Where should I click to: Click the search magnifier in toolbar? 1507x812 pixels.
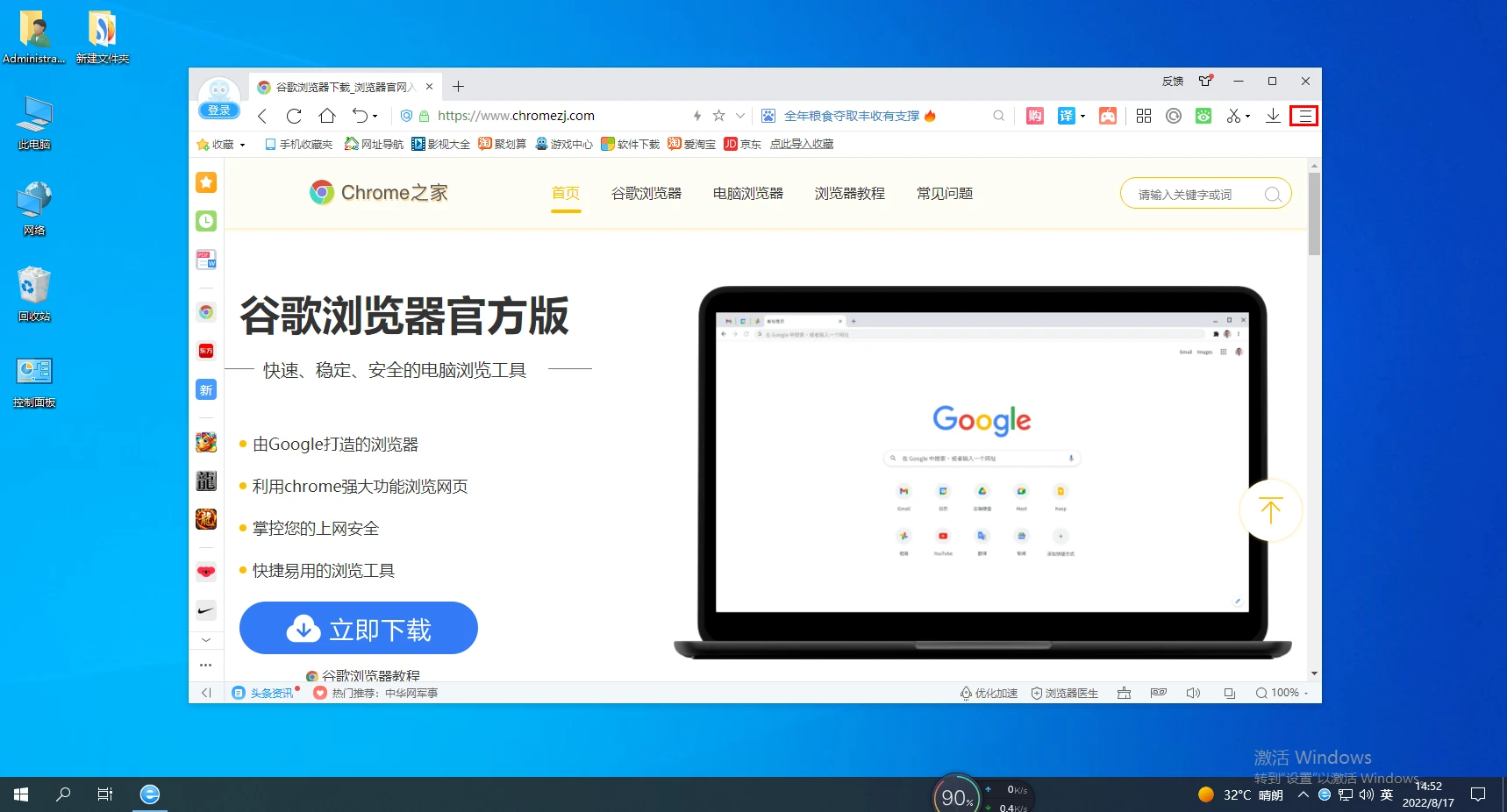[998, 116]
